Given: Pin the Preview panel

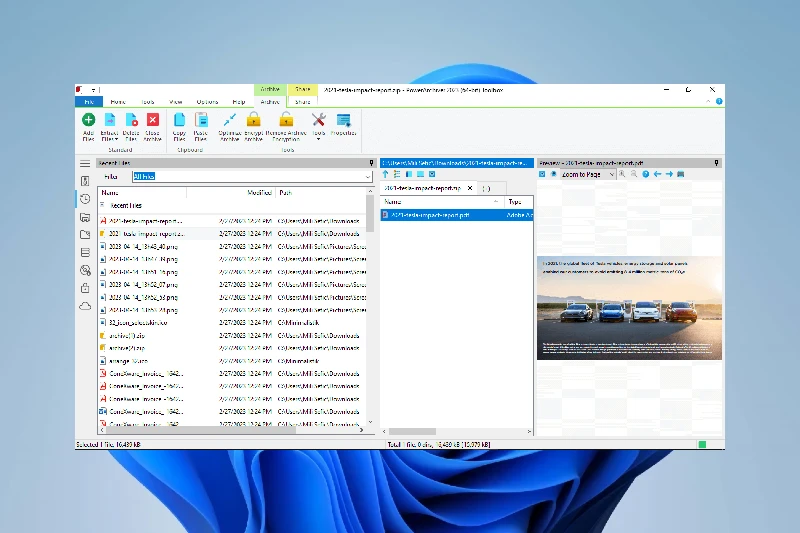Looking at the screenshot, I should click(716, 163).
